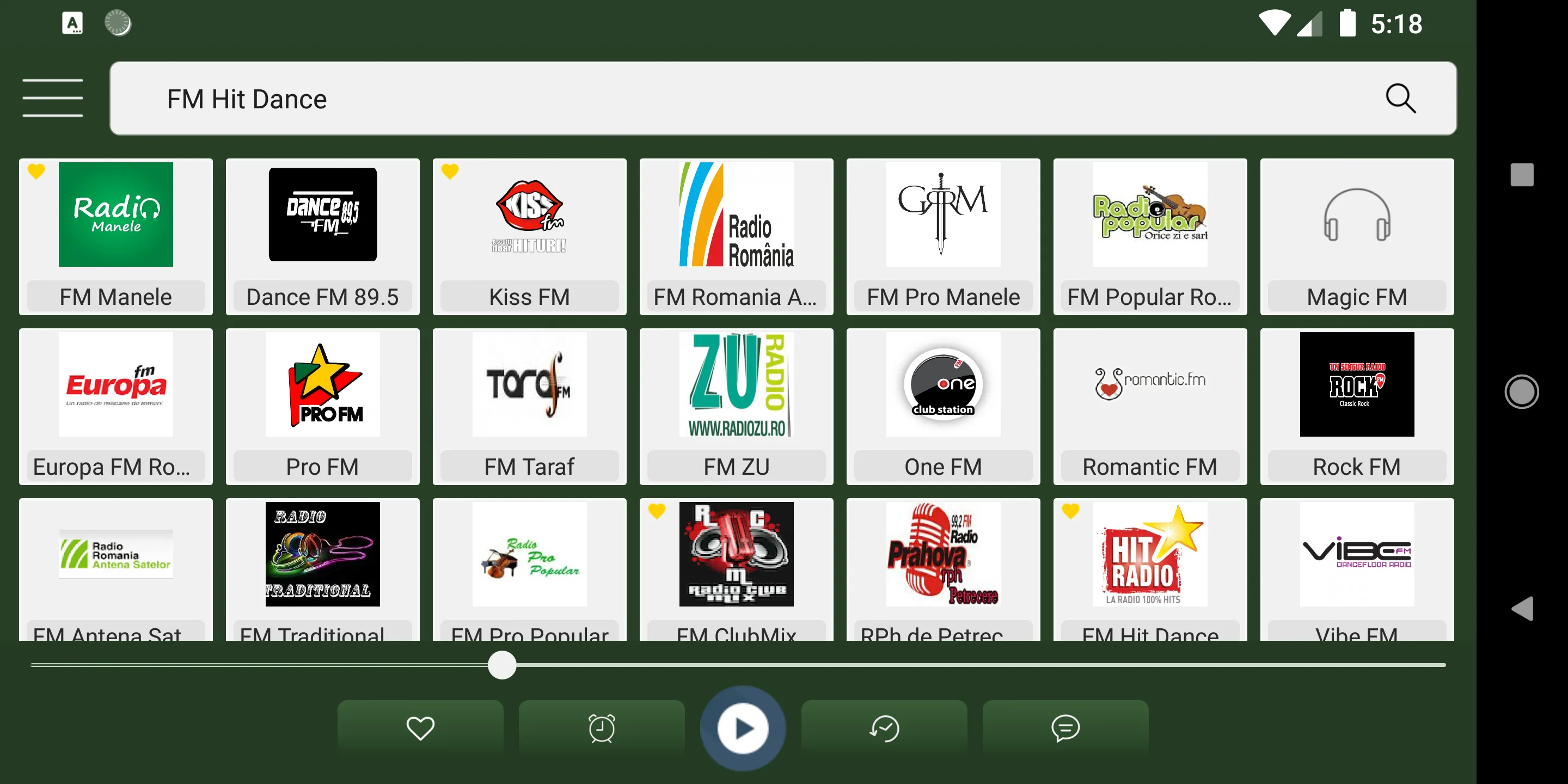
Task: Tap the Wi-Fi status icon
Action: click(x=1275, y=23)
